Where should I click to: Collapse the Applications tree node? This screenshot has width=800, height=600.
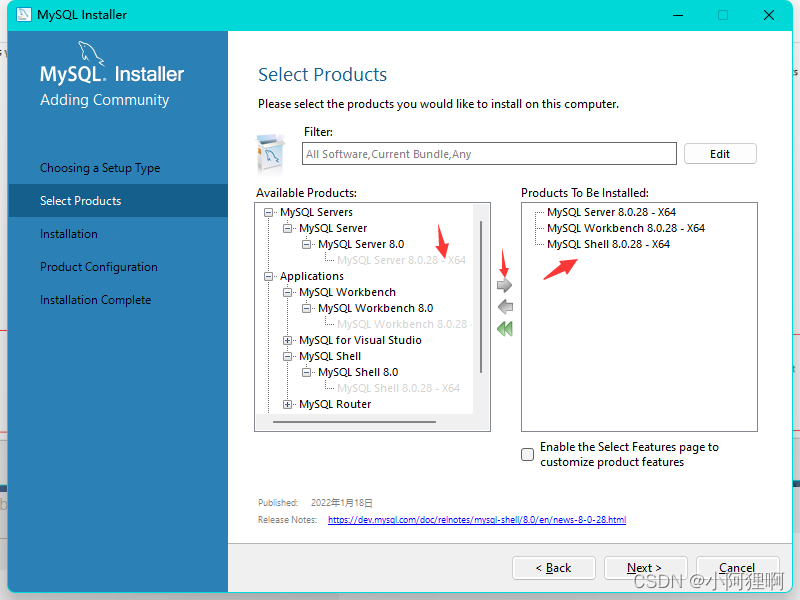[268, 277]
